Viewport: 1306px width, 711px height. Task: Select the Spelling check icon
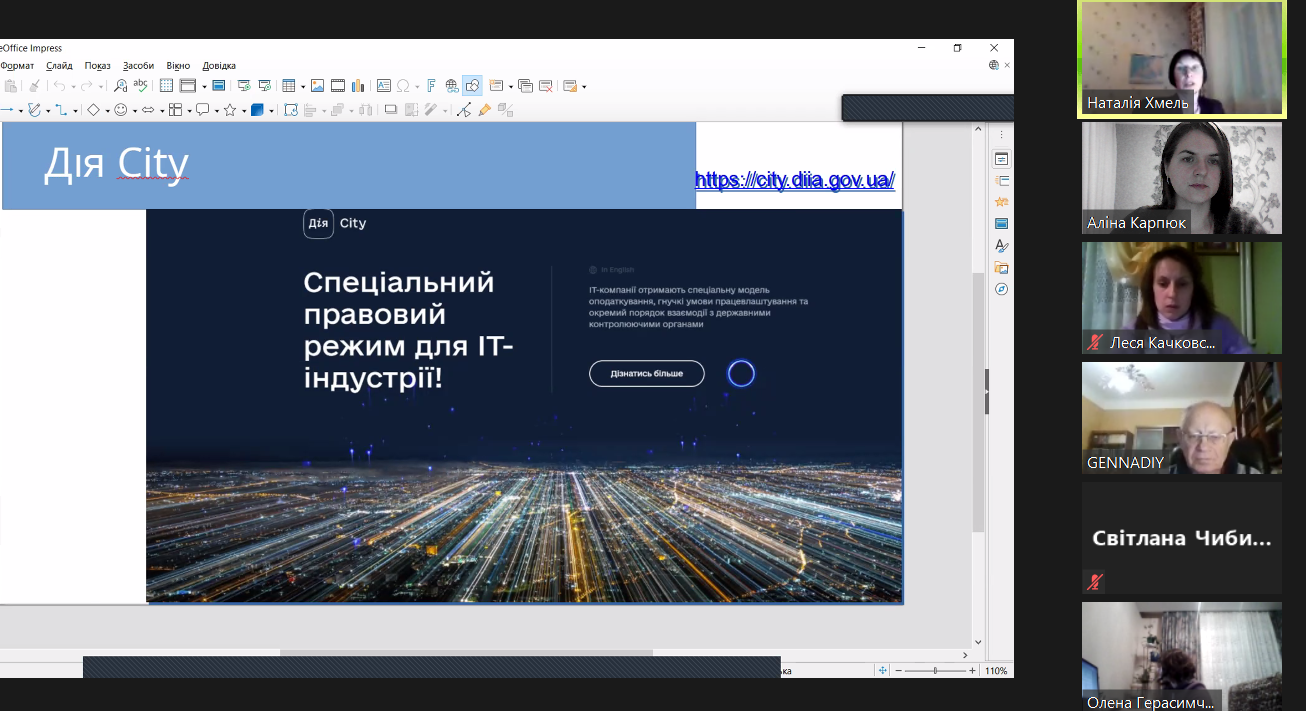click(140, 85)
